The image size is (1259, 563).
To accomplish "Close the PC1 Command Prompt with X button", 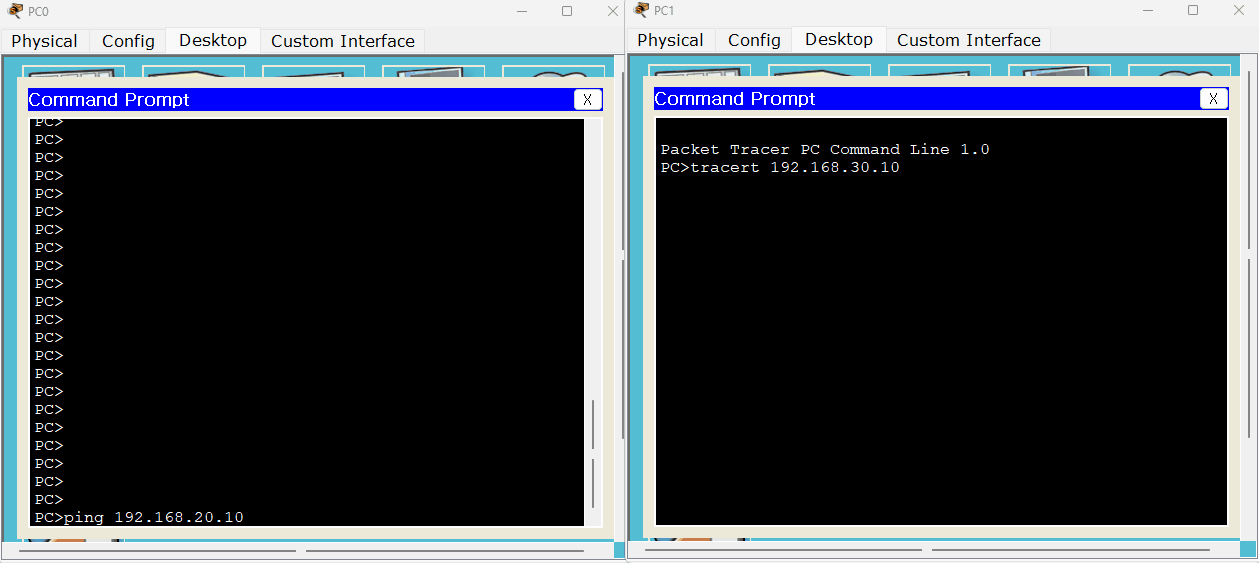I will [x=1214, y=98].
